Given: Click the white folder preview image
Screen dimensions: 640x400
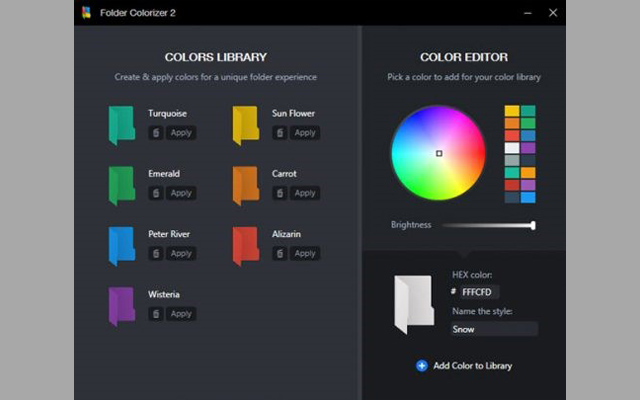Looking at the screenshot, I should click(413, 304).
